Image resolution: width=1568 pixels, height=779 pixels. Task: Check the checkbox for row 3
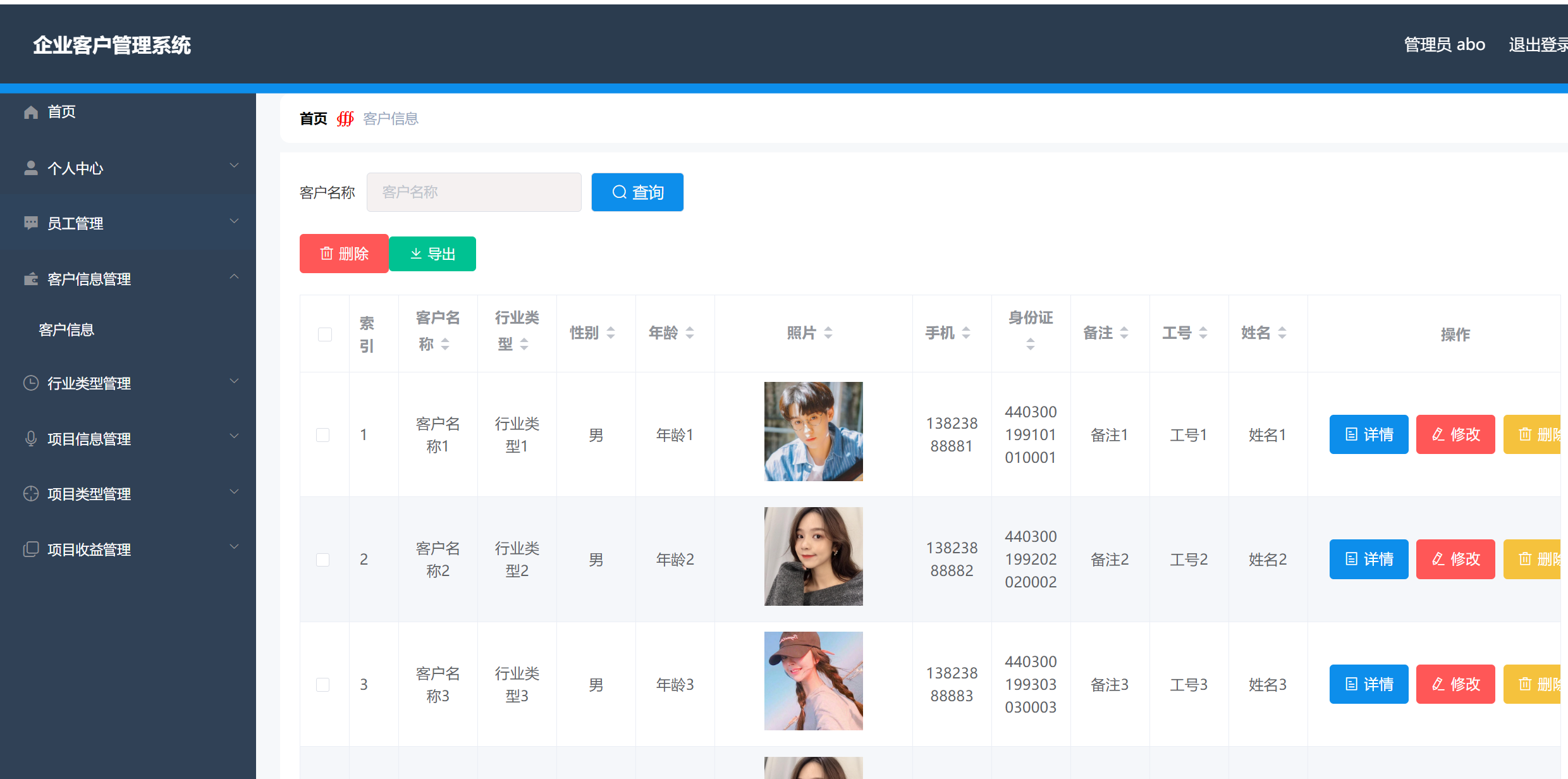(323, 684)
